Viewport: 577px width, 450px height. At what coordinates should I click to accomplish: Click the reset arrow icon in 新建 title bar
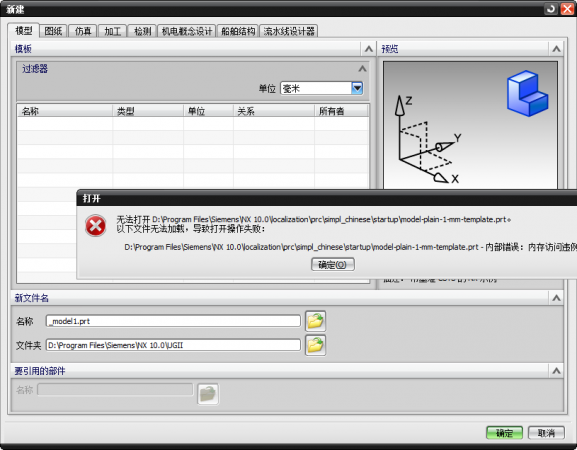click(x=551, y=9)
